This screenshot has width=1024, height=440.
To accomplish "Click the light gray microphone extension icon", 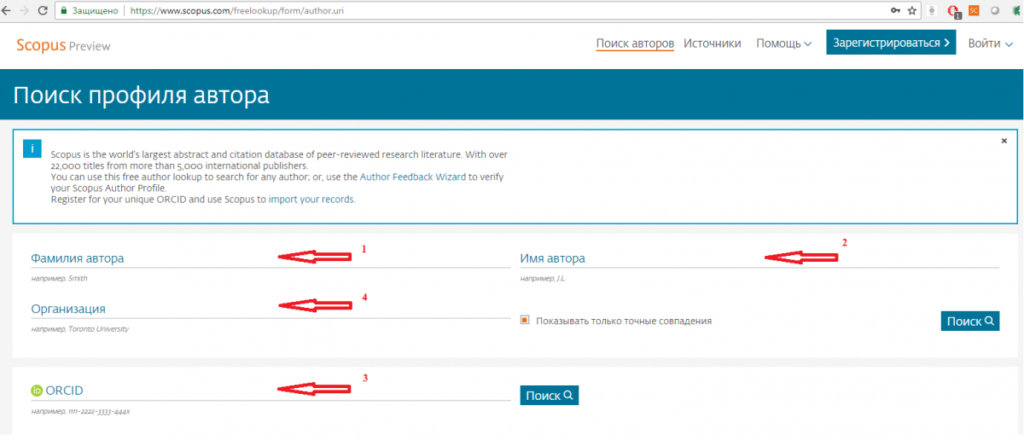I will 933,10.
